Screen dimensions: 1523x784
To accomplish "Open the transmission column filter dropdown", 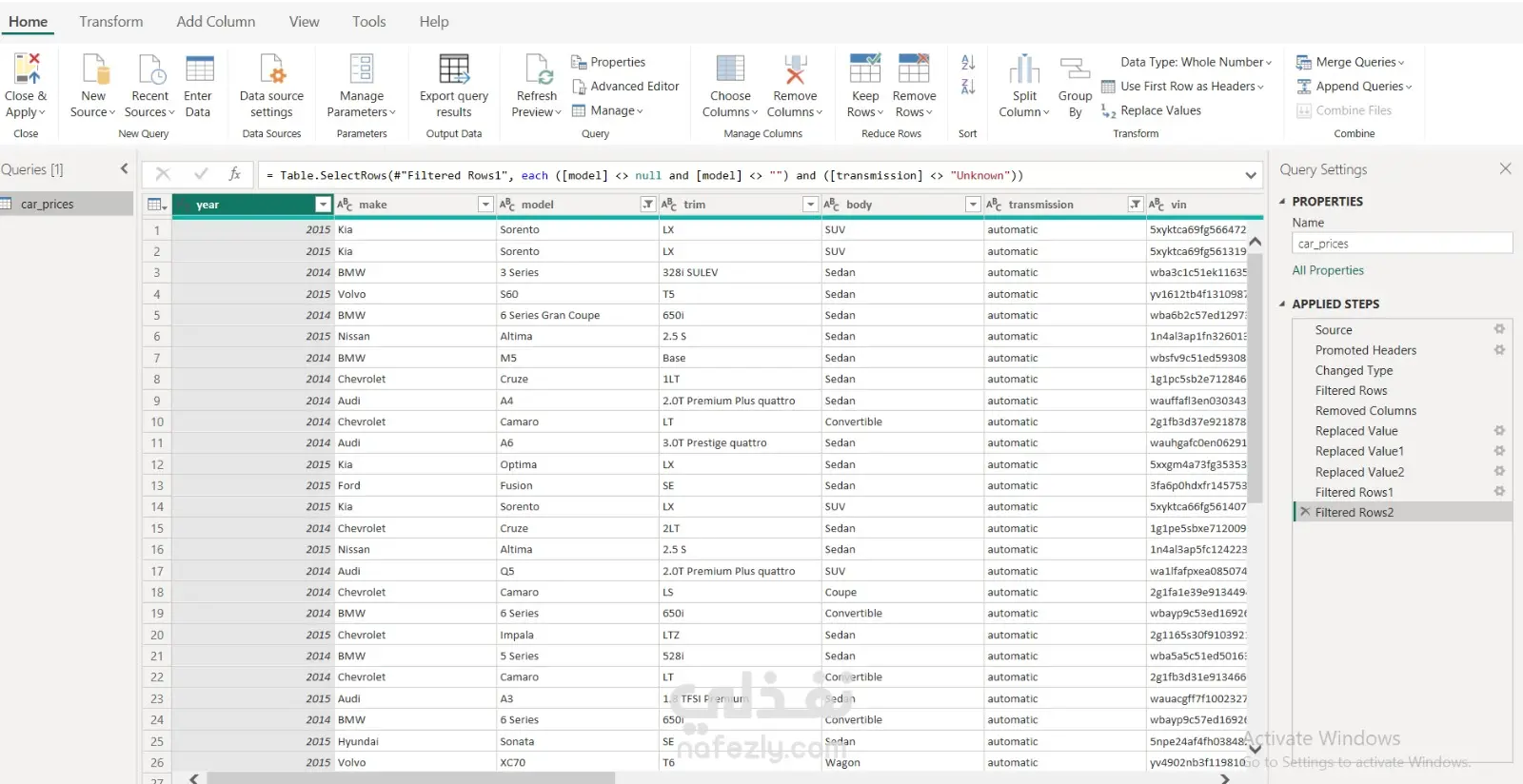I will [1136, 205].
